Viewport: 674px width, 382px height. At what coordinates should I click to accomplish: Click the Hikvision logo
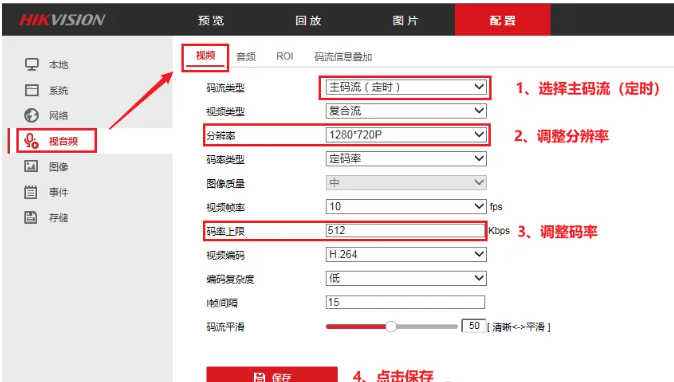click(62, 20)
